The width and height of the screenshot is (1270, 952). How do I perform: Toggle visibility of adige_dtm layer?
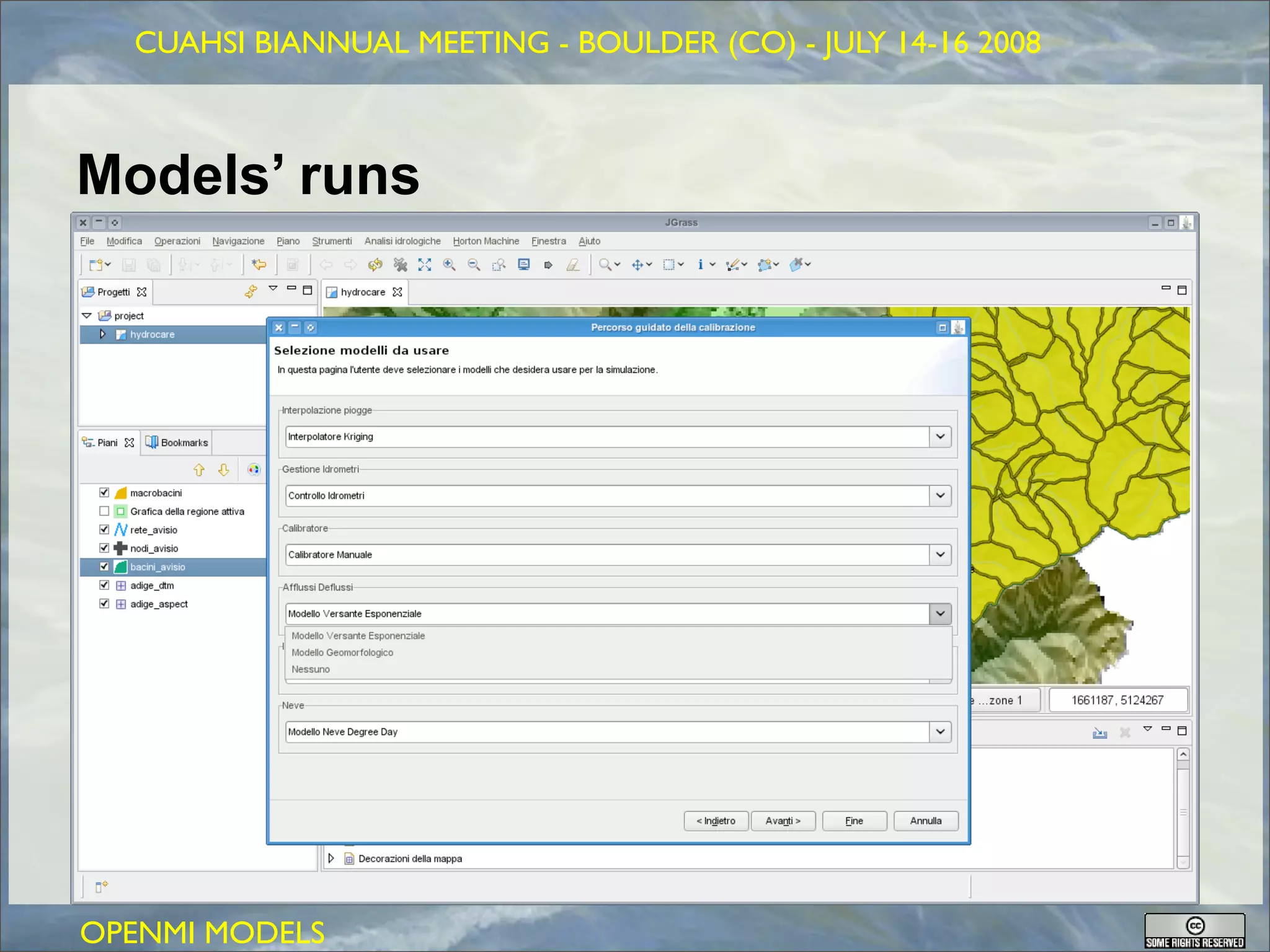(104, 585)
